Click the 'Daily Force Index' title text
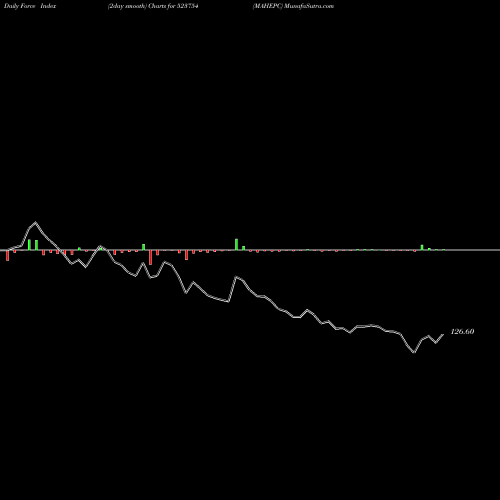The width and height of the screenshot is (500, 500). point(30,6)
